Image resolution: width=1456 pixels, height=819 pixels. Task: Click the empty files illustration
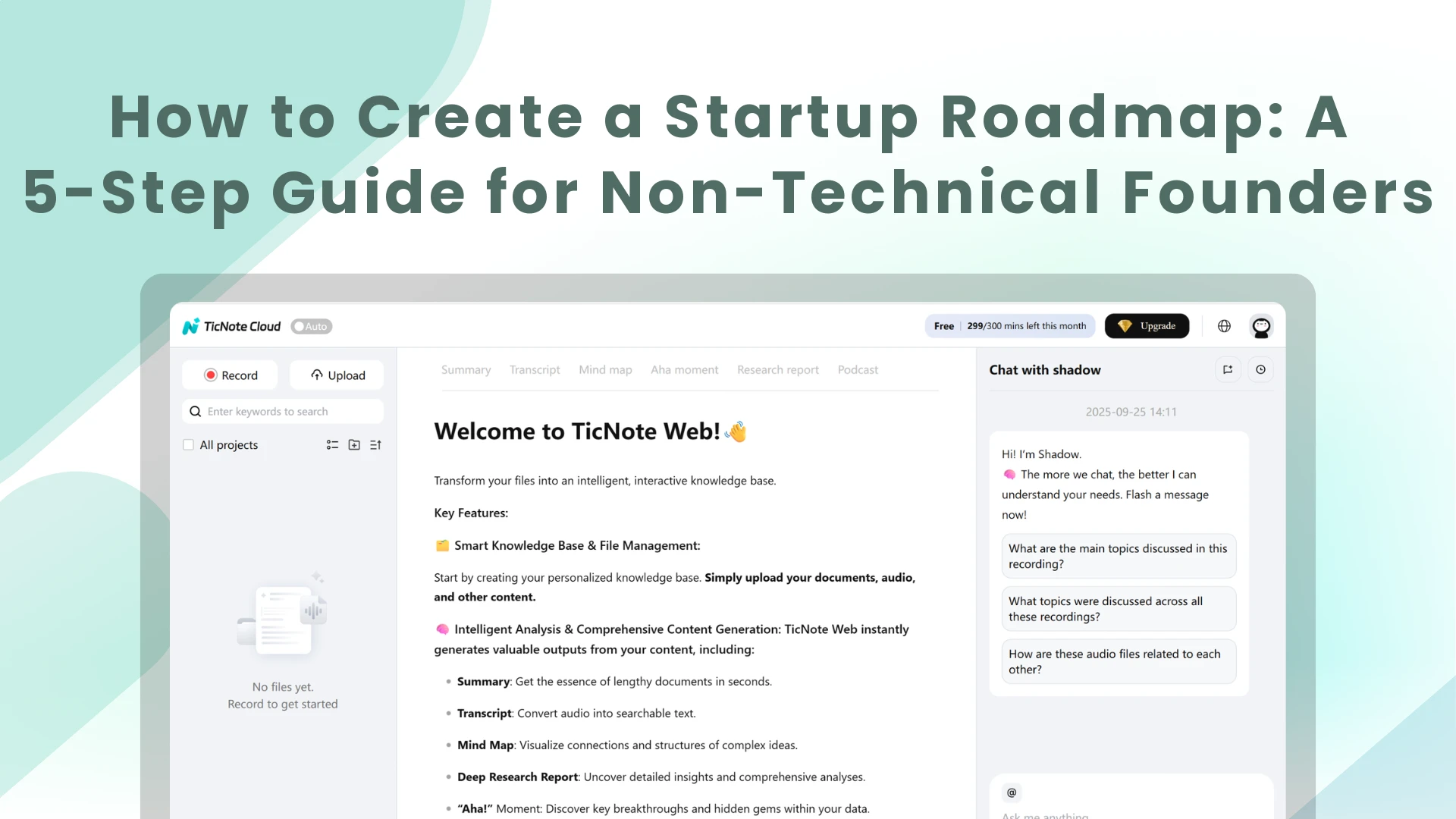[x=282, y=616]
